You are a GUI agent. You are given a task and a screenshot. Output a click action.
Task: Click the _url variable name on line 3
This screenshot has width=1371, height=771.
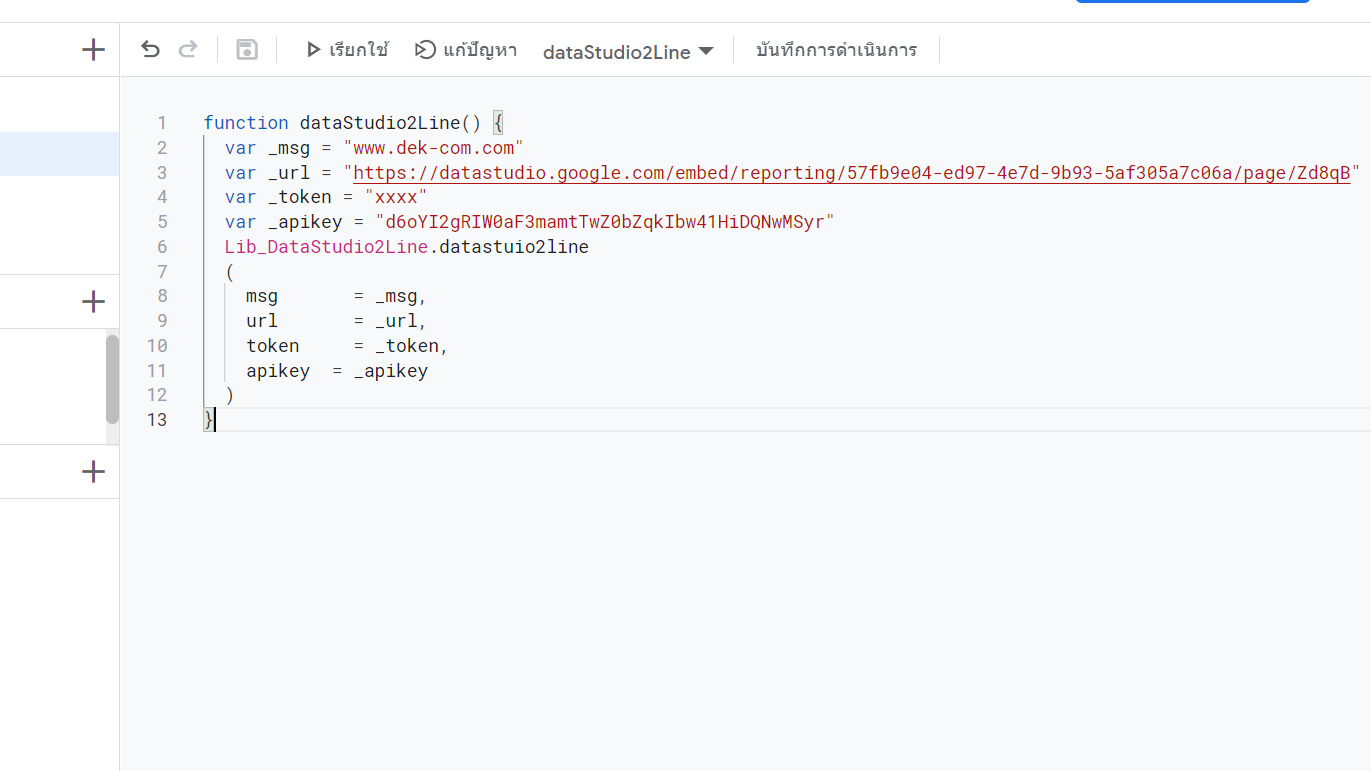289,173
